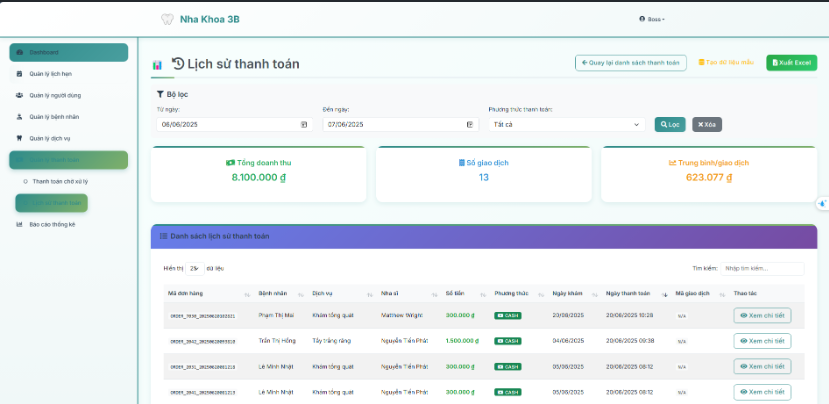Screen dimensions: 829x404
Task: Open the Boss user account dropdown
Action: pyautogui.click(x=651, y=19)
